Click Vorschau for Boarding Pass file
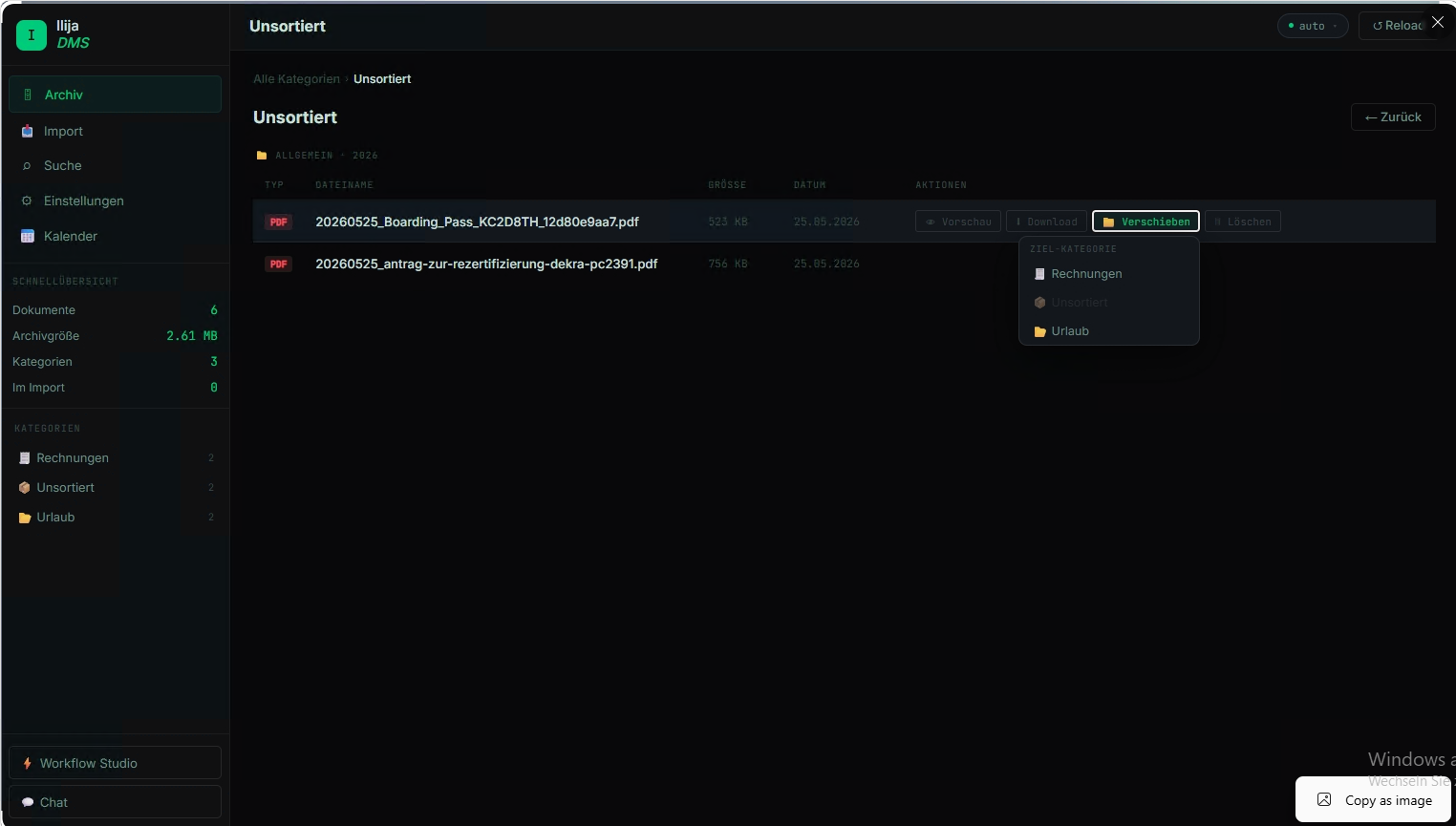This screenshot has width=1456, height=826. click(x=958, y=222)
